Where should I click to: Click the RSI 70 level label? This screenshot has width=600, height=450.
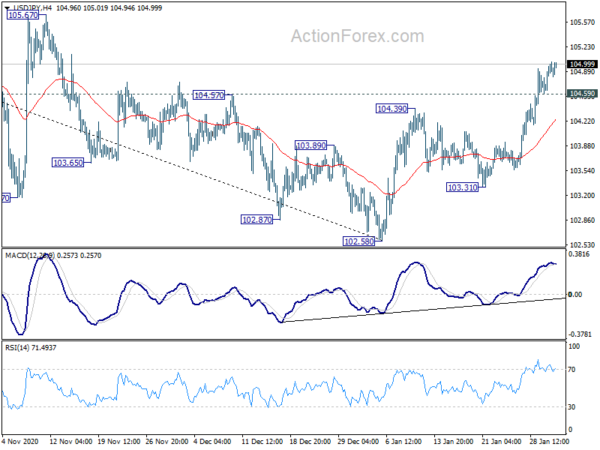[573, 370]
